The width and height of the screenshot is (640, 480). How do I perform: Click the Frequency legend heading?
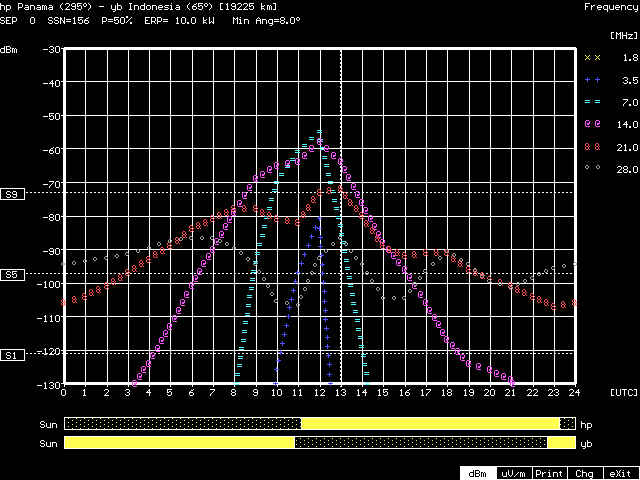(610, 6)
